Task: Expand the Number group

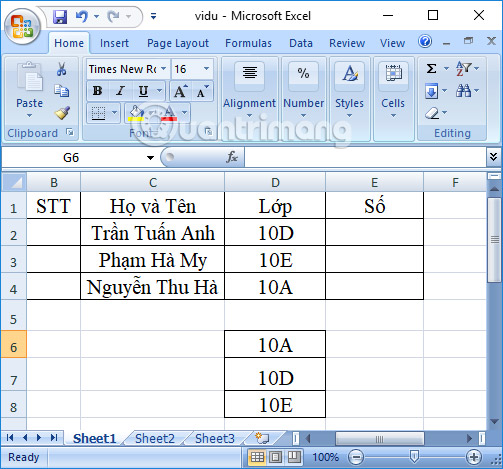Action: pos(303,116)
